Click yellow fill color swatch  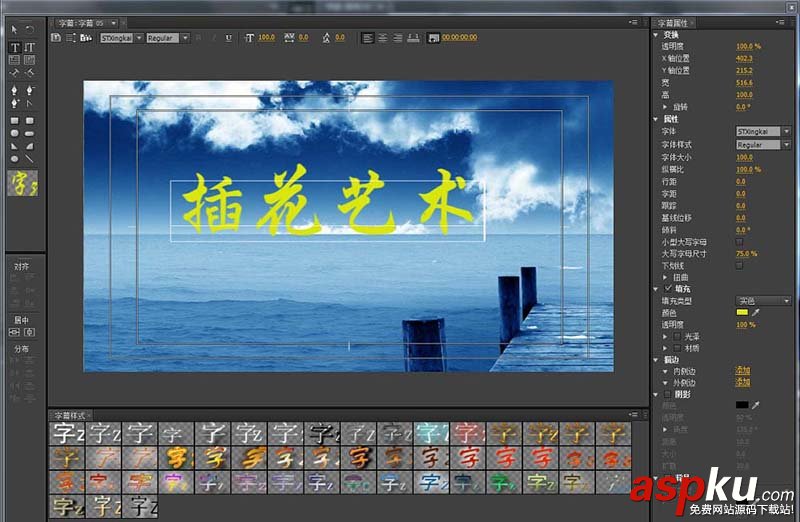click(x=742, y=312)
